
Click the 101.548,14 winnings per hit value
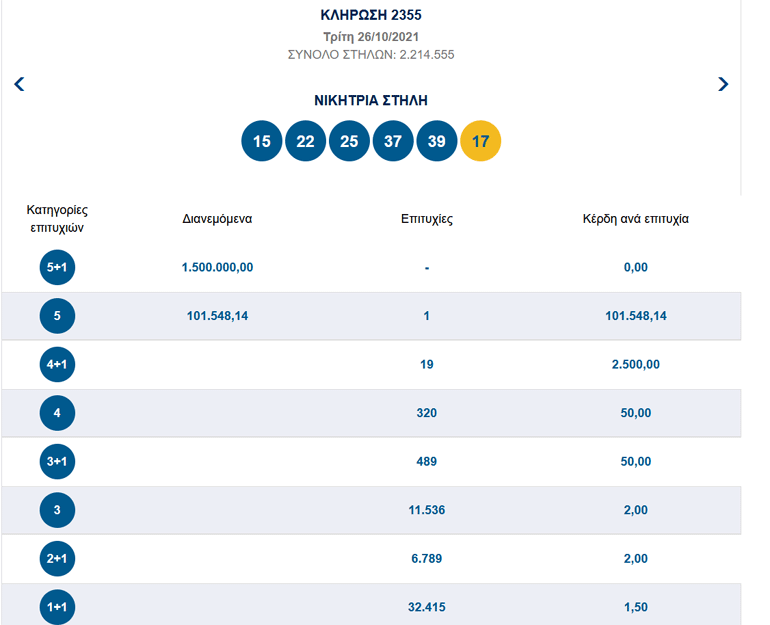point(635,316)
